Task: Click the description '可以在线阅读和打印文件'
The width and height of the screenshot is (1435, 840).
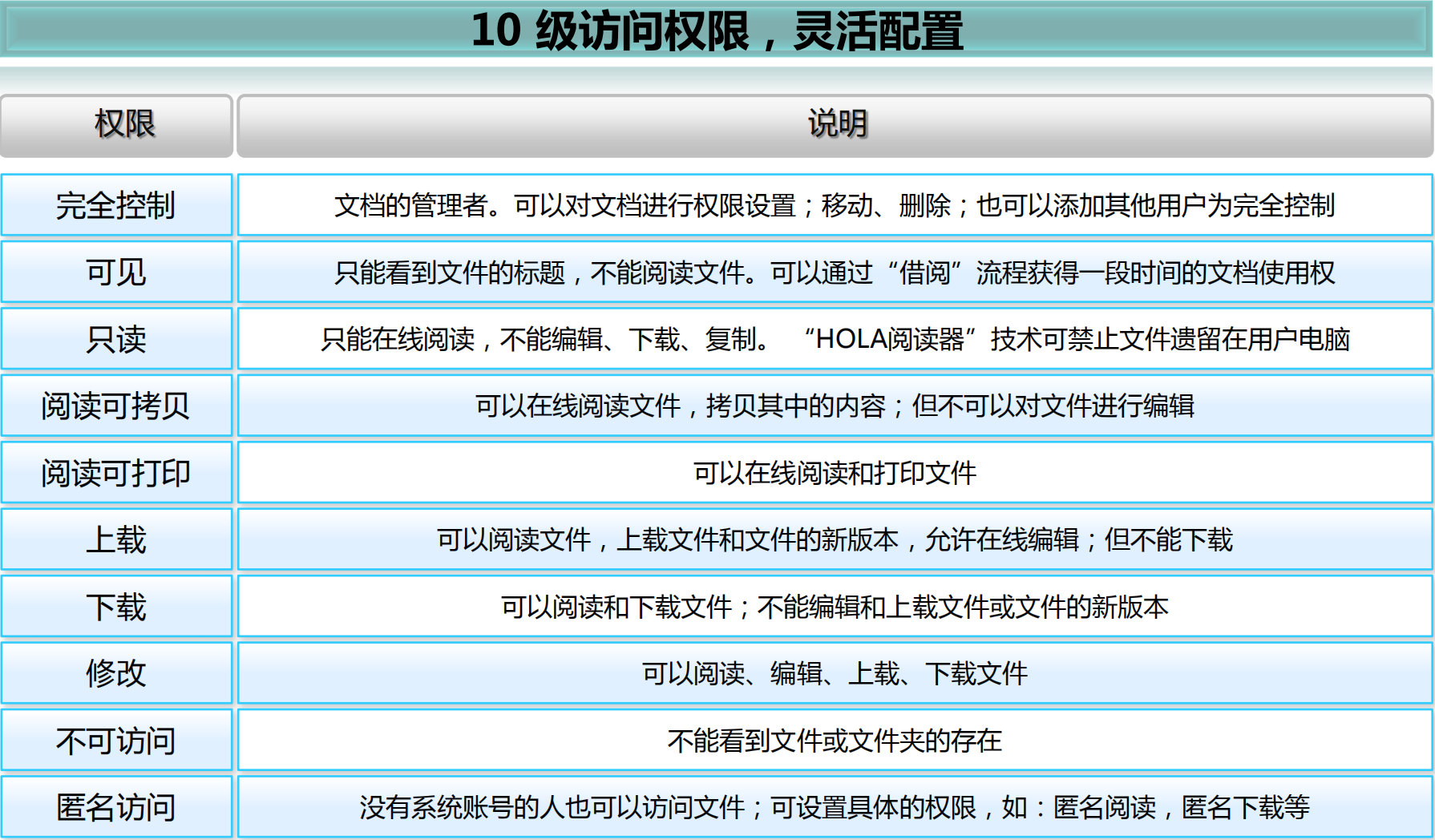Action: 835,473
